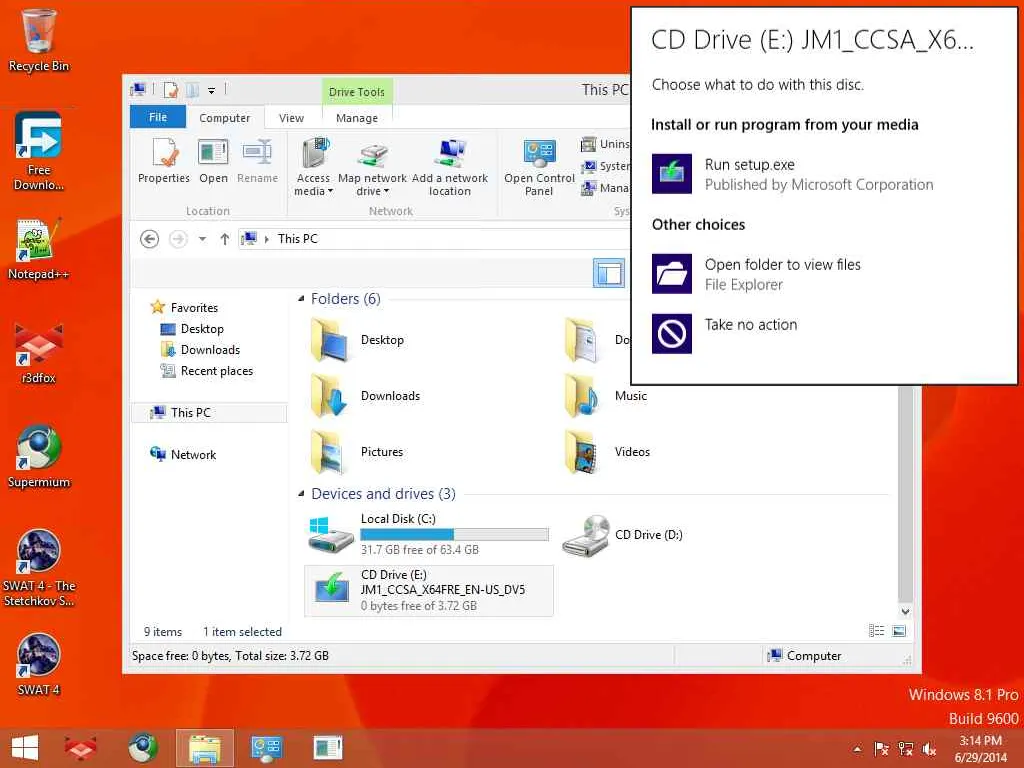Launch Notepad++ from the desktop

[x=39, y=248]
